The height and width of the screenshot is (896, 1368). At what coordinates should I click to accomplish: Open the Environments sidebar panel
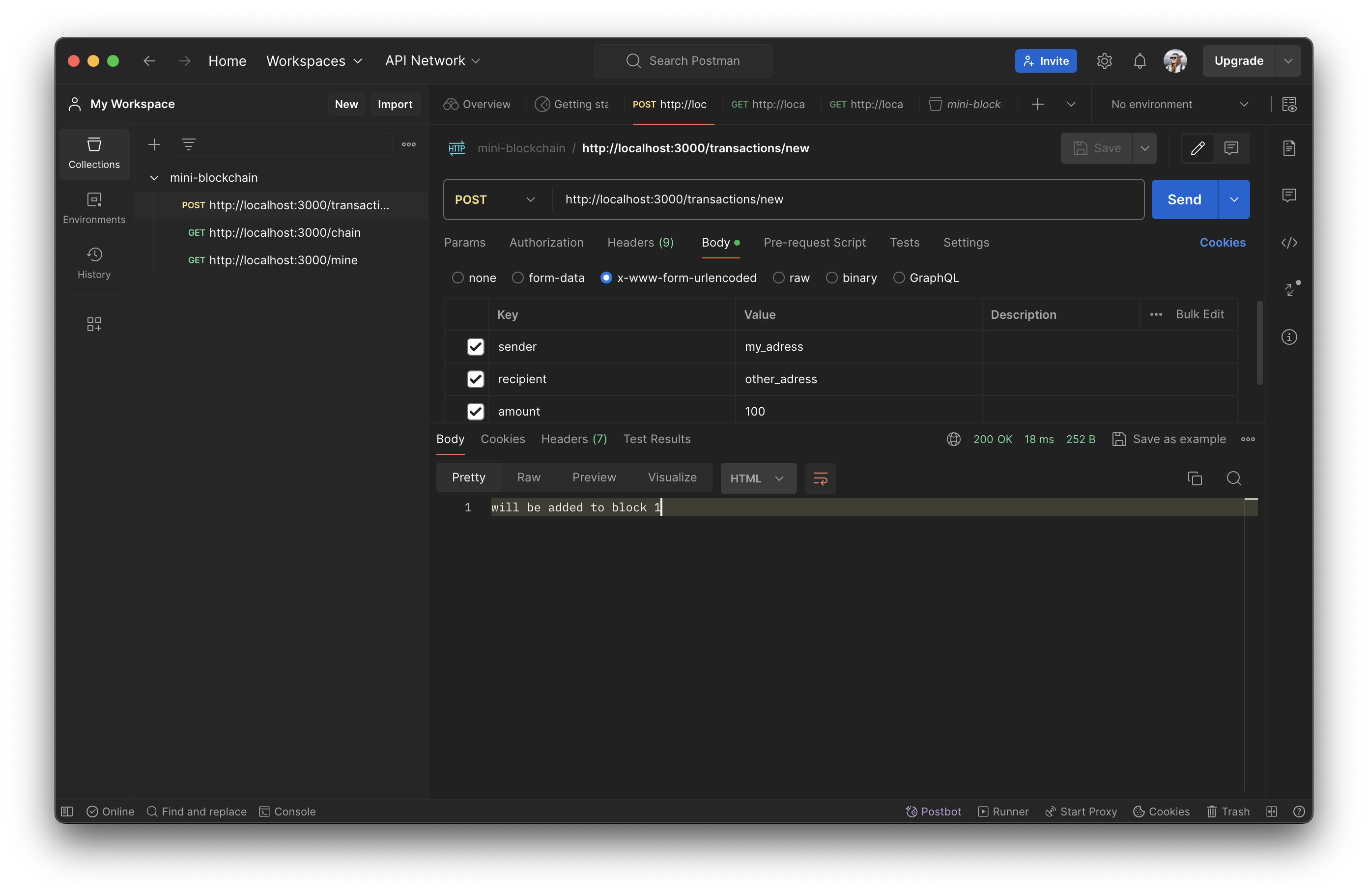point(94,207)
